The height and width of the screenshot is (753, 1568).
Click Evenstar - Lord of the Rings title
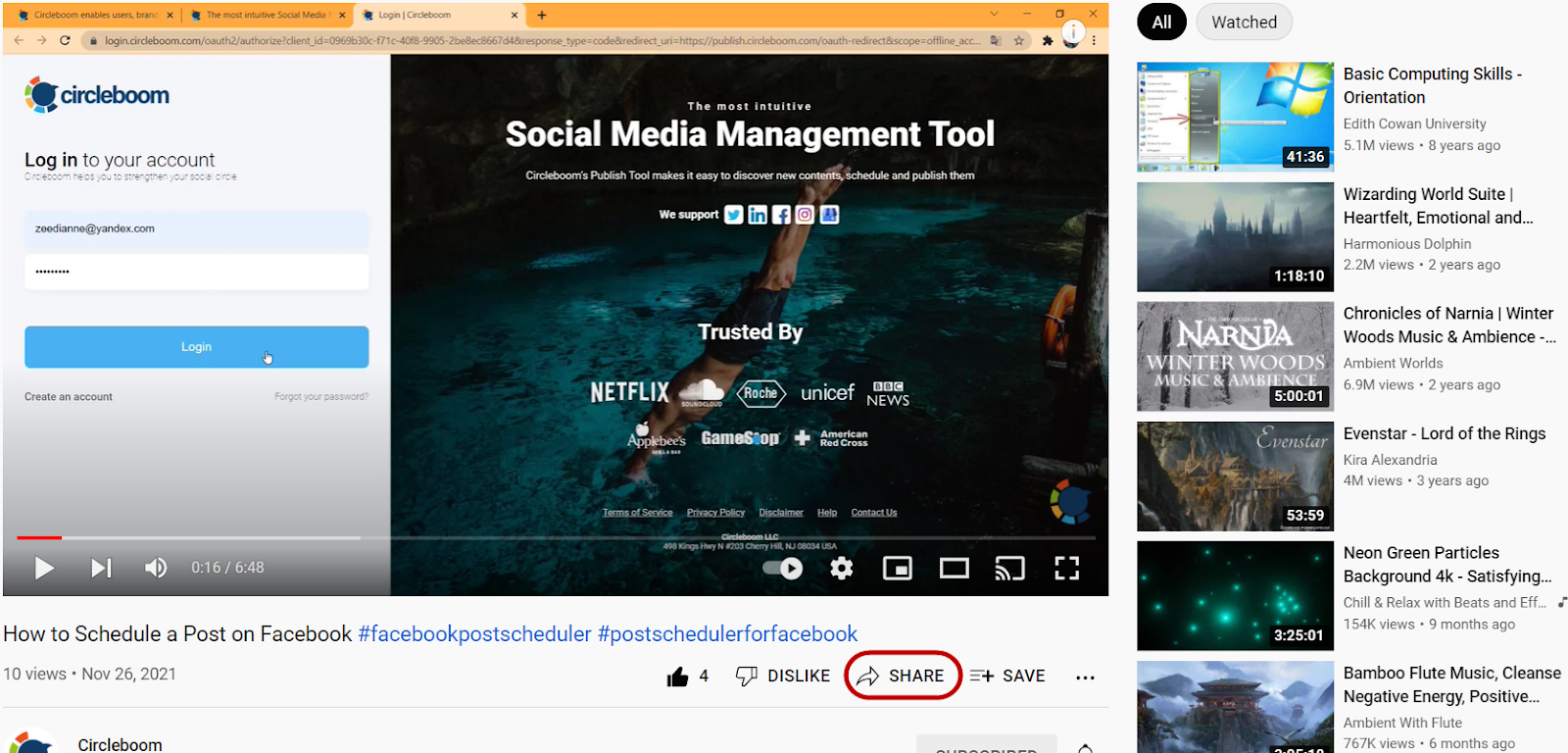[1445, 433]
